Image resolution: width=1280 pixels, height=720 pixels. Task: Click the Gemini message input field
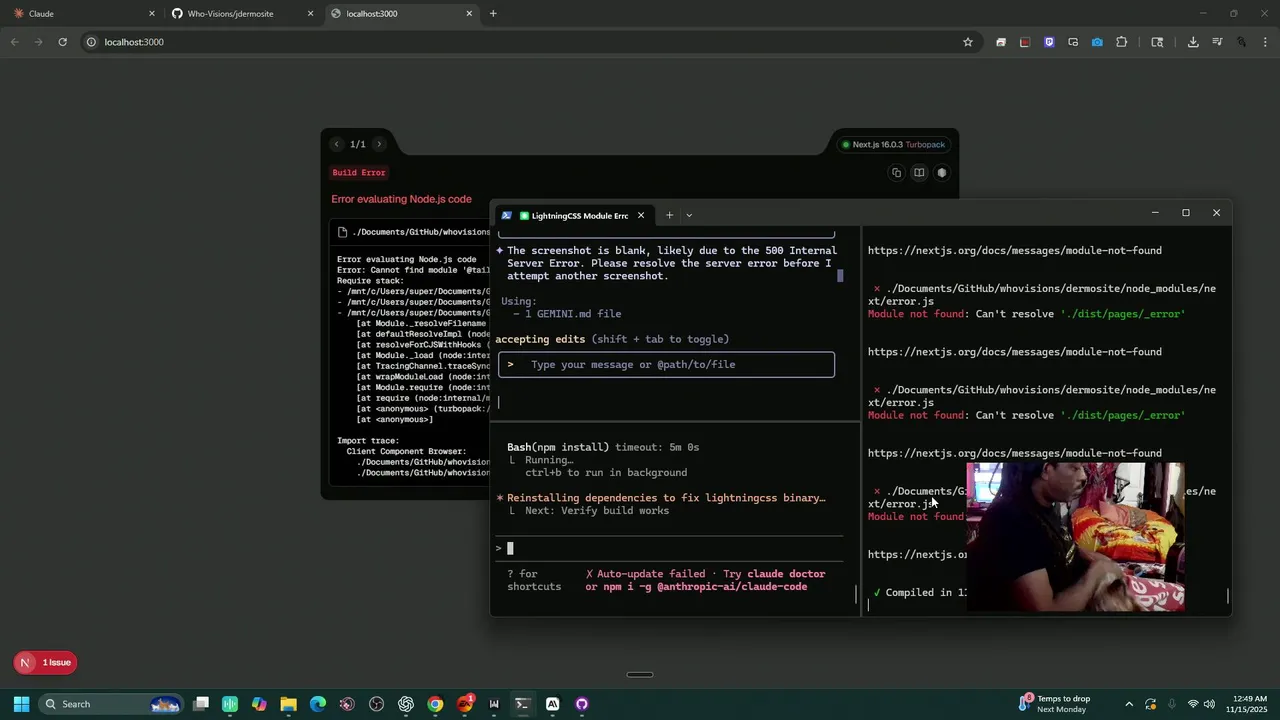(666, 364)
